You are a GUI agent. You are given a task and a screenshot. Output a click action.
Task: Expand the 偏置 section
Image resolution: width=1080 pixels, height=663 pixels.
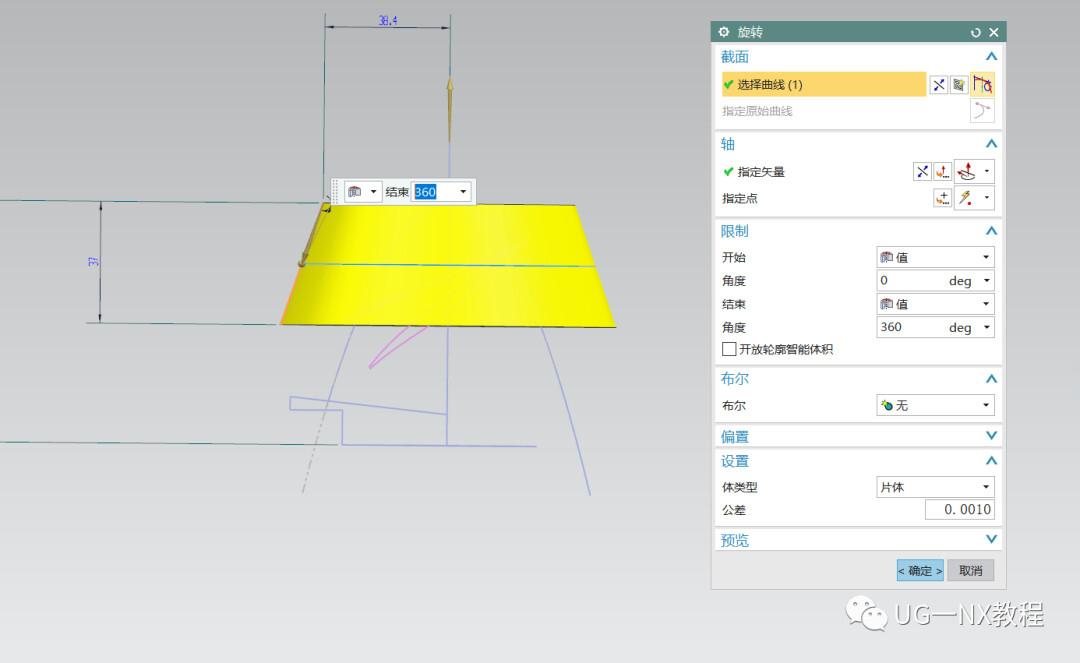point(991,436)
